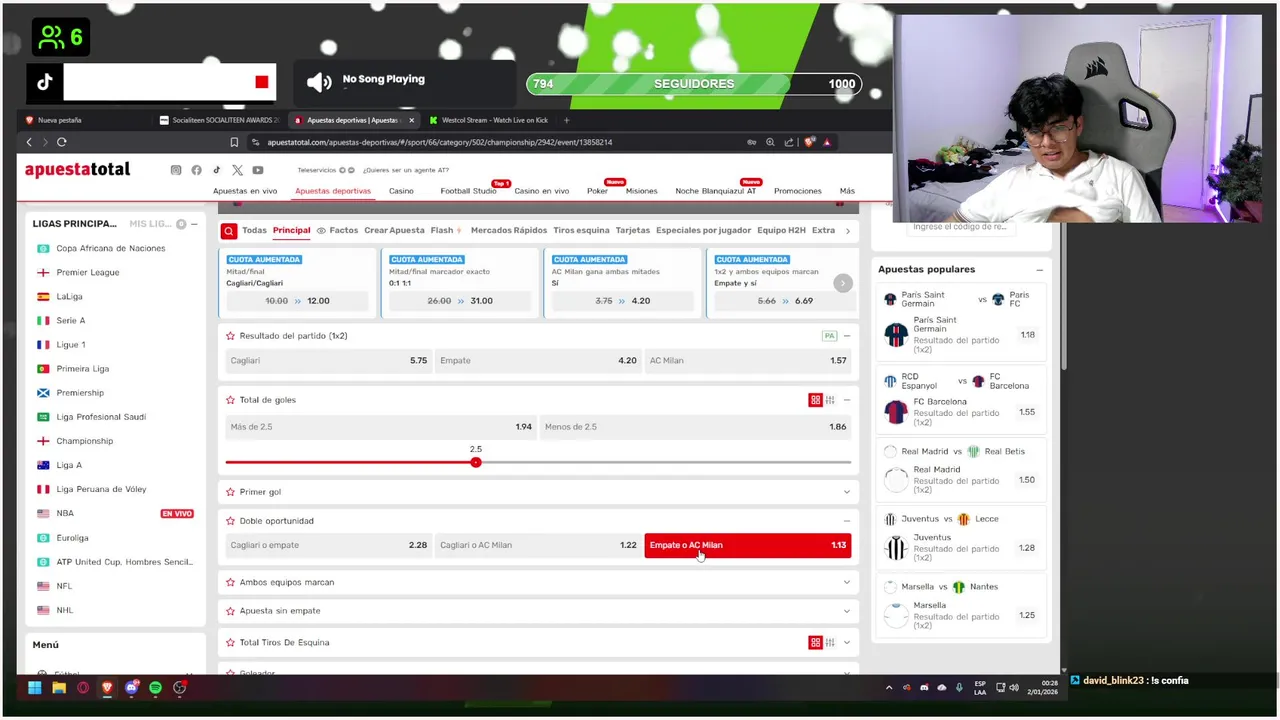Open the apuestatotal Facebook icon

tap(196, 170)
